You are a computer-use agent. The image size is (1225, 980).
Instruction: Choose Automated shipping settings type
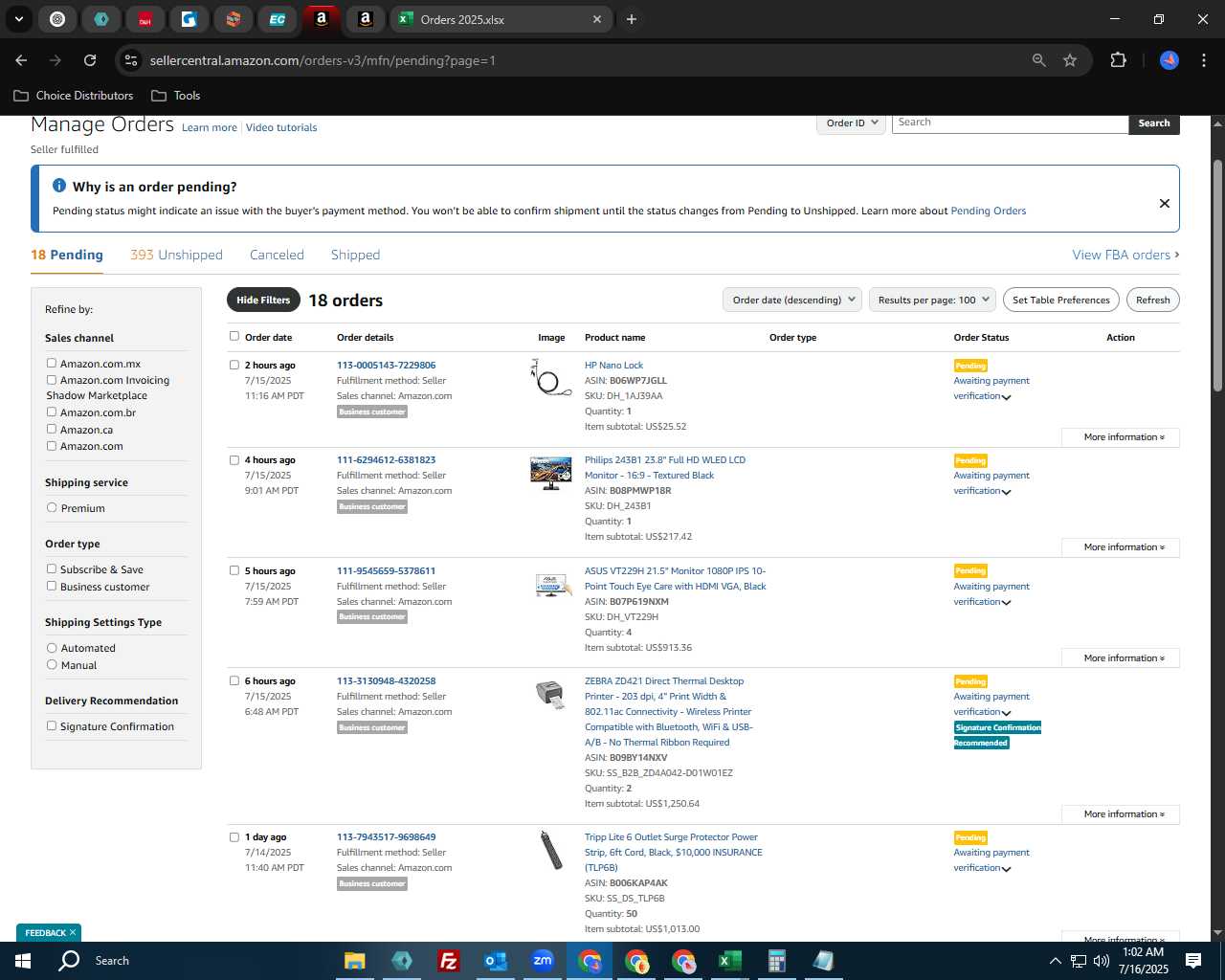52,647
